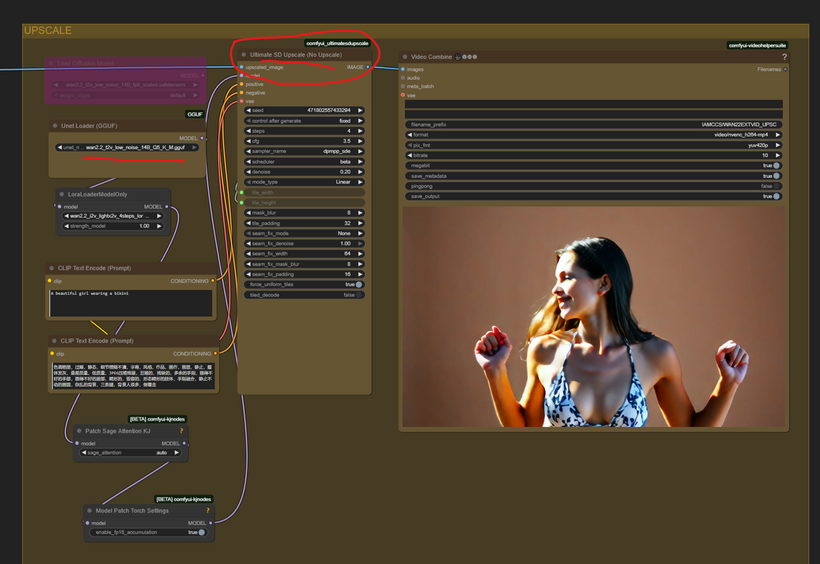Enable the pingpong toggle
This screenshot has width=820, height=564.
pyautogui.click(x=776, y=186)
